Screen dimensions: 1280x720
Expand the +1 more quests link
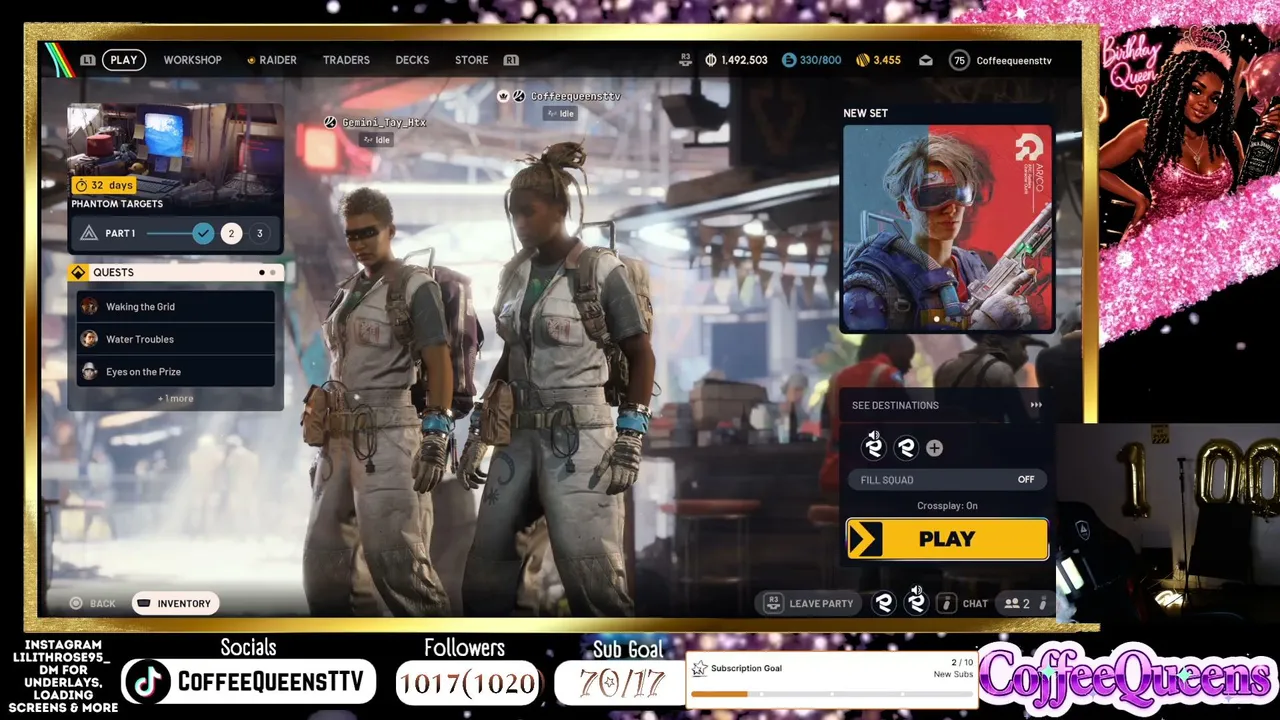click(175, 398)
